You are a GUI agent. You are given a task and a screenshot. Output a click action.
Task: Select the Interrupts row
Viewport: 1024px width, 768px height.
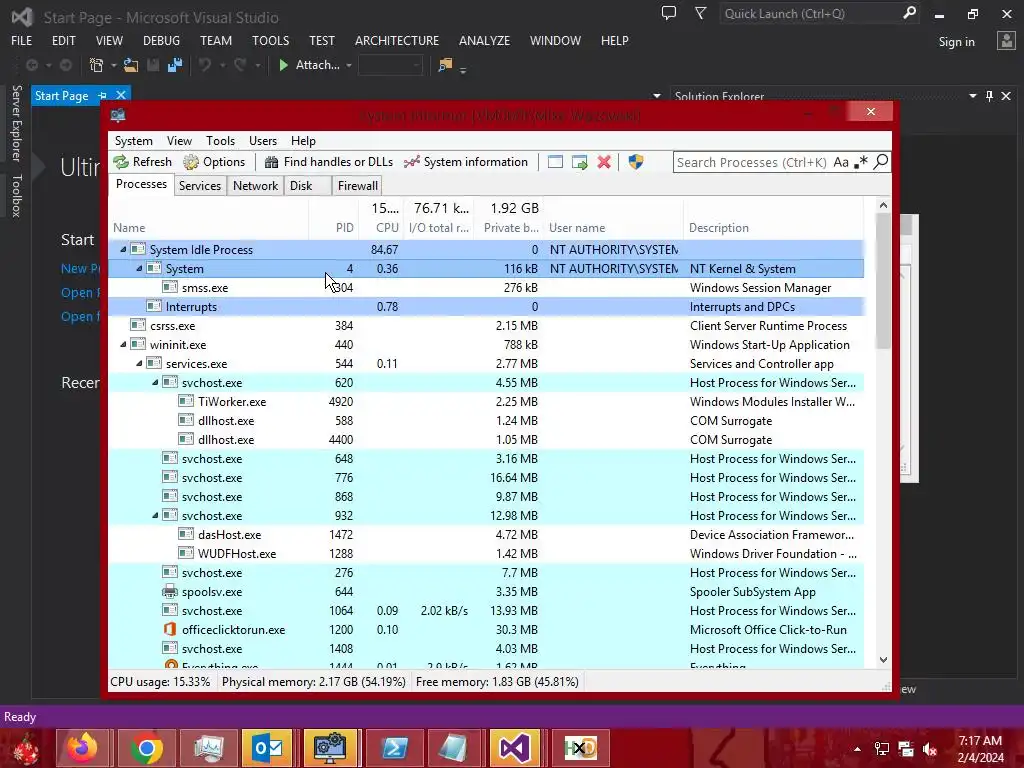pyautogui.click(x=486, y=306)
